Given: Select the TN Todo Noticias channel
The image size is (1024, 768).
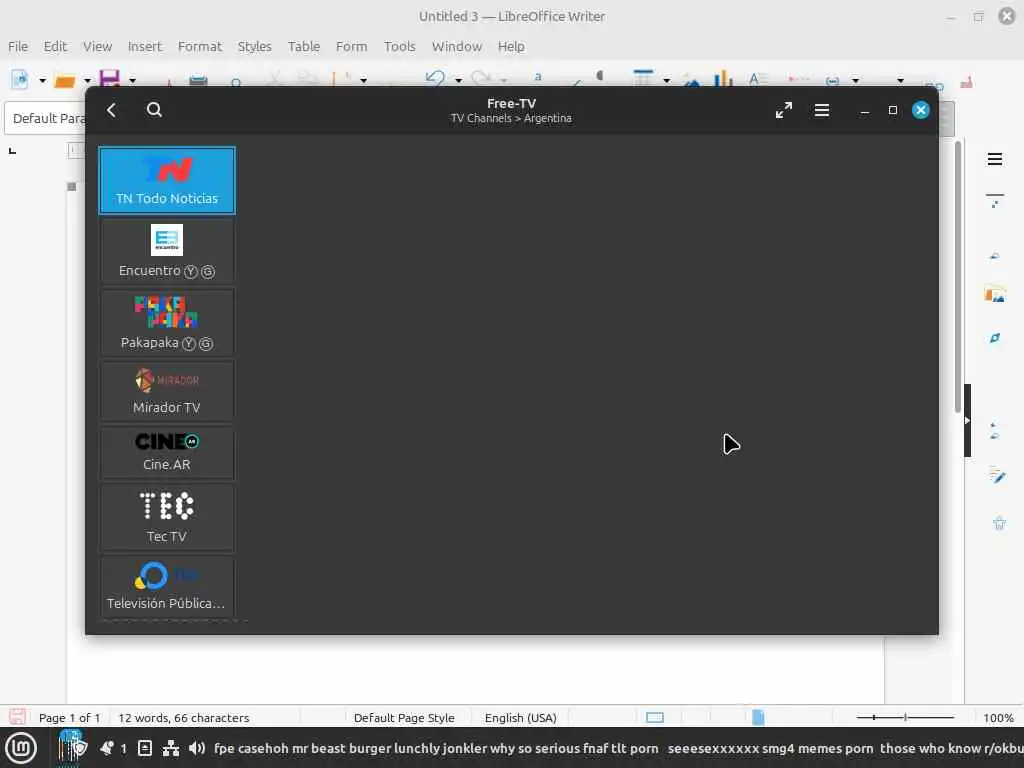Looking at the screenshot, I should click(x=167, y=180).
